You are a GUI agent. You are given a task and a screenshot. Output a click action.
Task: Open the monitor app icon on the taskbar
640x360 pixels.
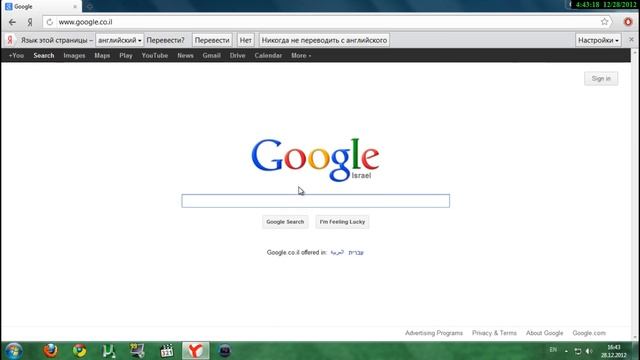click(x=138, y=351)
